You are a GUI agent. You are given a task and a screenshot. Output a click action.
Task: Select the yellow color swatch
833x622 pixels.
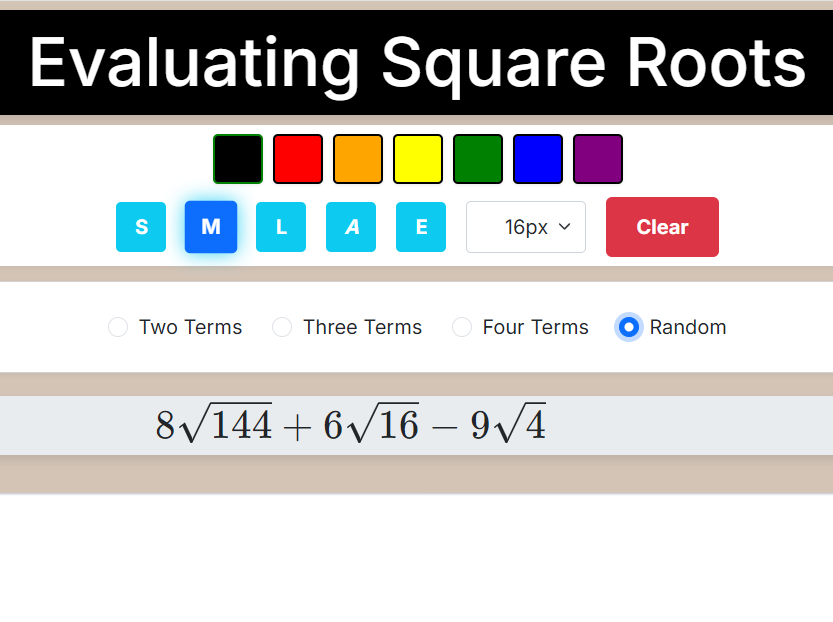[x=418, y=159]
